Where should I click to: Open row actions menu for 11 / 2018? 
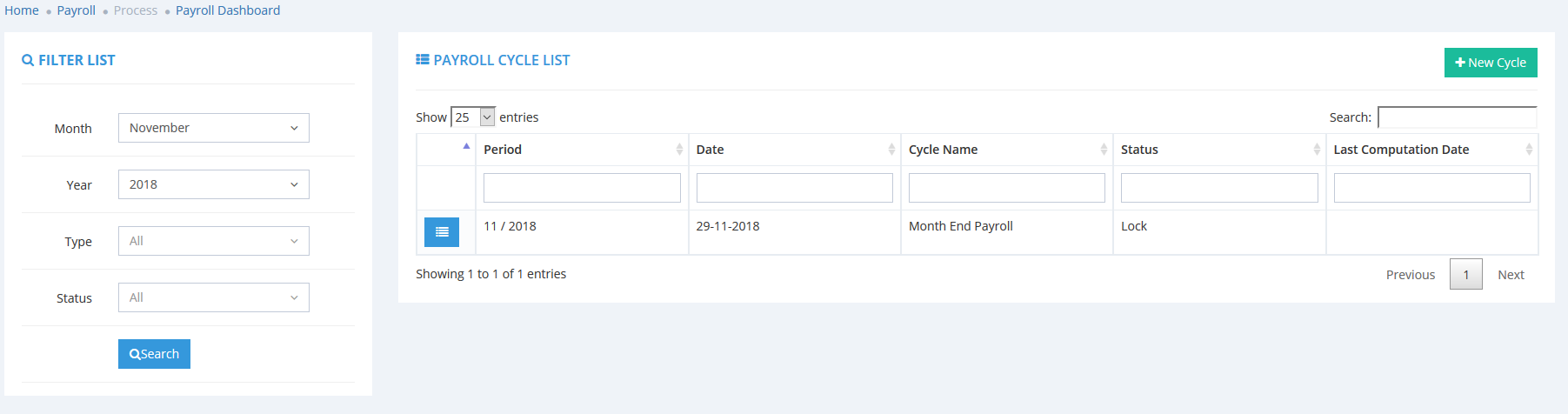(x=442, y=232)
